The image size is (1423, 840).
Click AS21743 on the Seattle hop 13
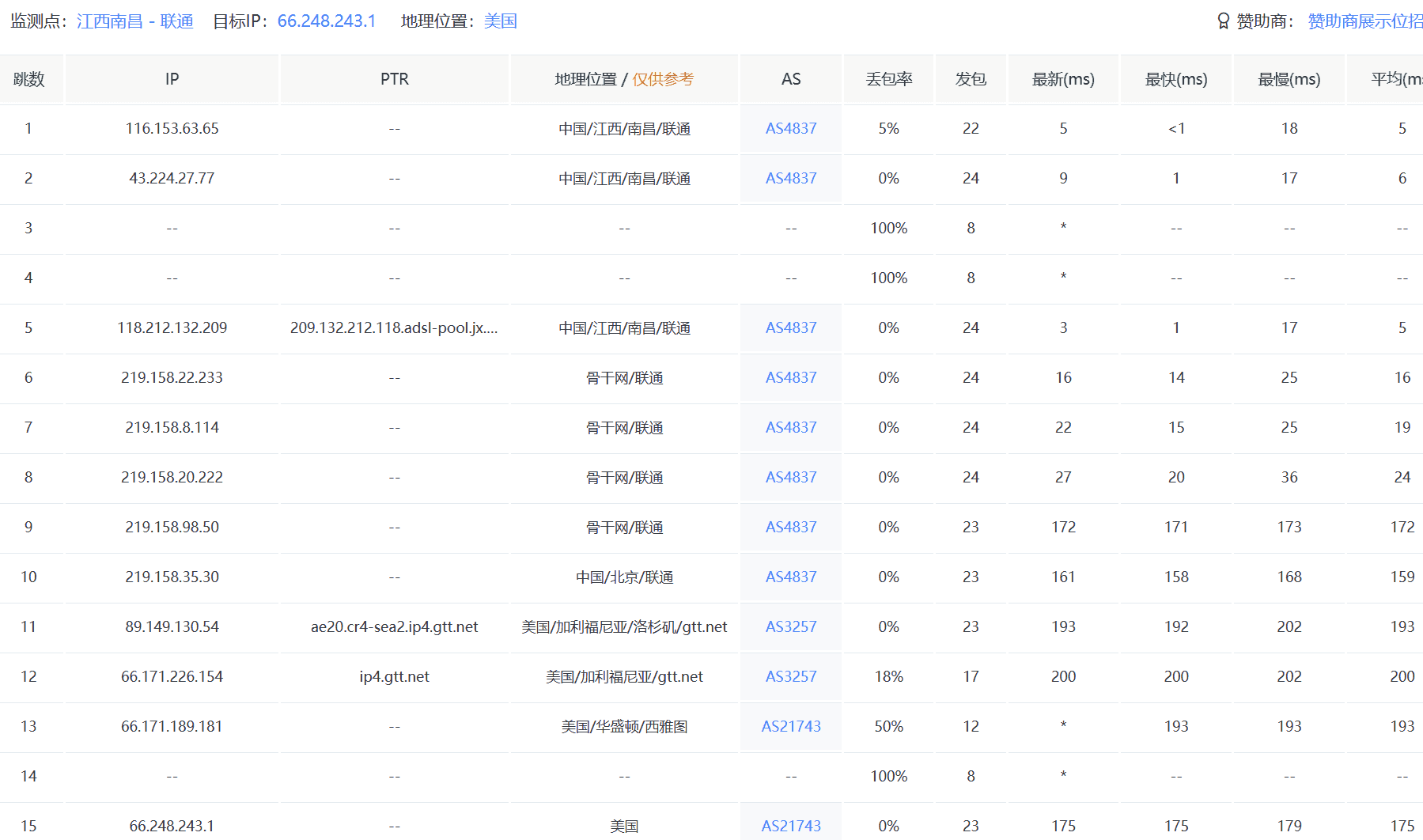[x=790, y=726]
